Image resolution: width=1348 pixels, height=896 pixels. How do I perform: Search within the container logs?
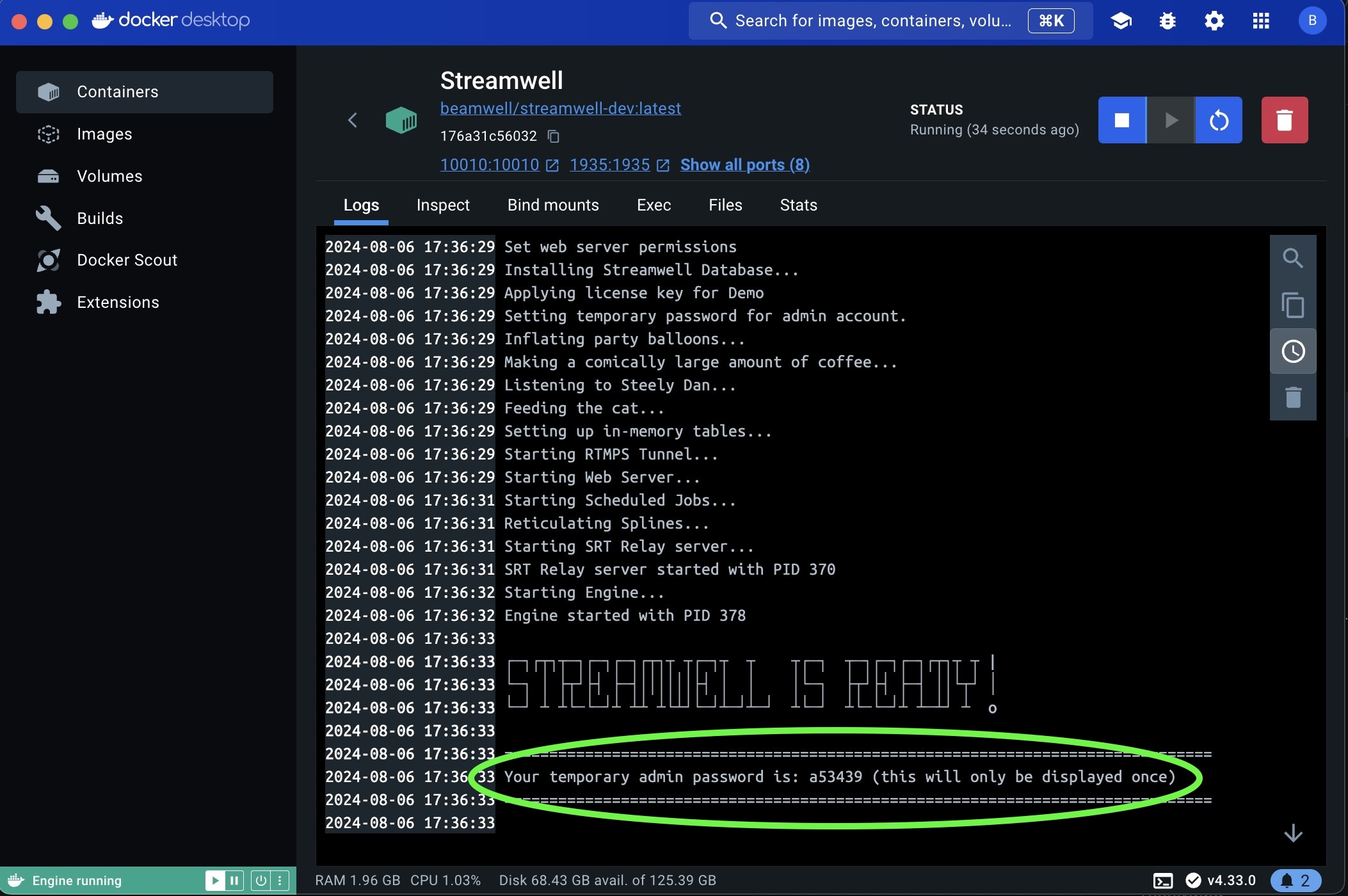[1292, 259]
